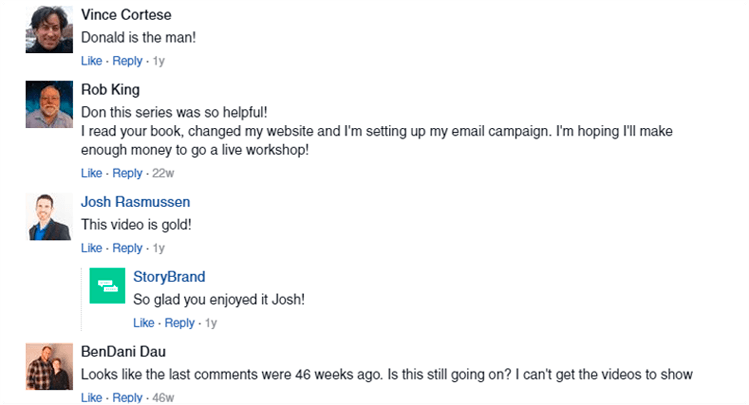Reply to Vince Cortese's comment
Image resolution: width=749 pixels, height=405 pixels.
pos(127,61)
